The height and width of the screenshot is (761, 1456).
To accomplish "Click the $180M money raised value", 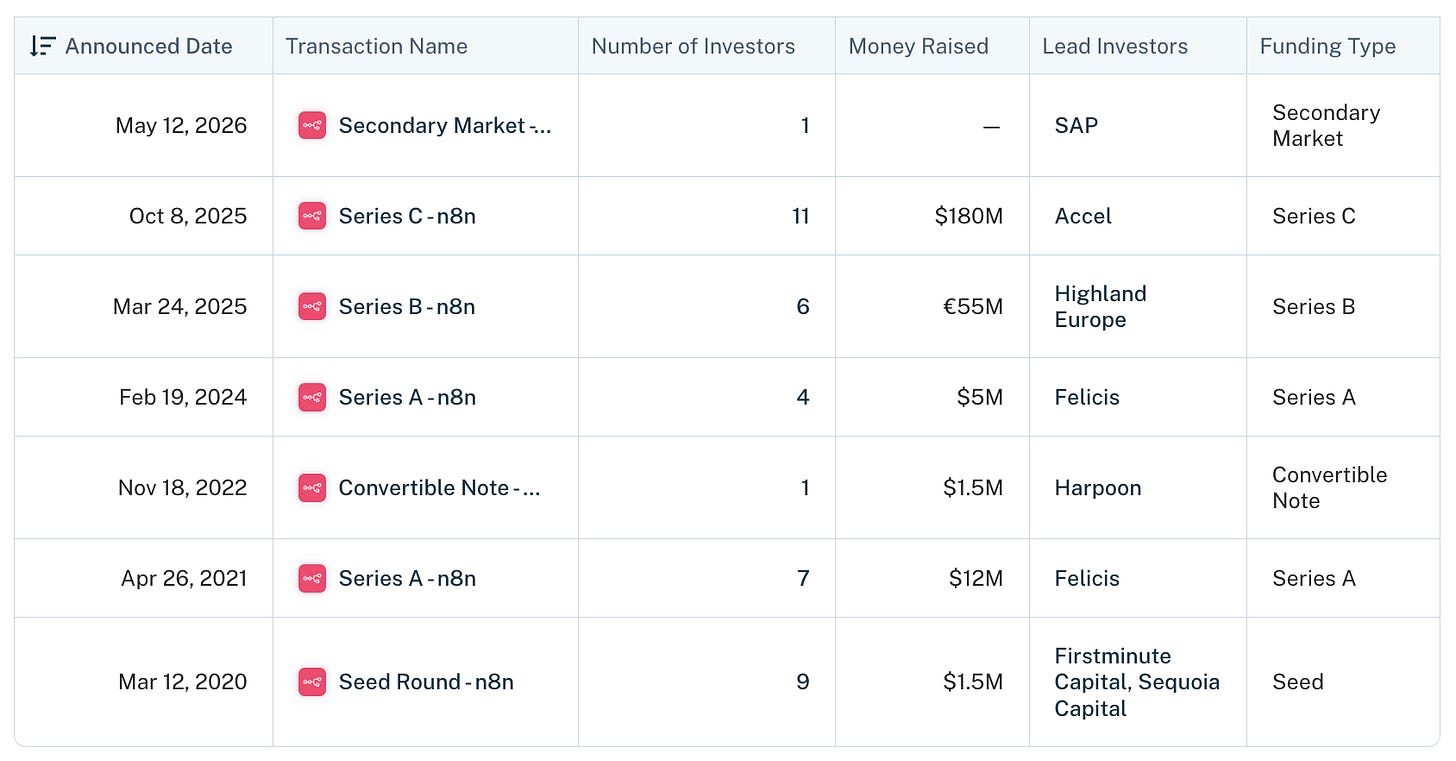I will tap(969, 216).
